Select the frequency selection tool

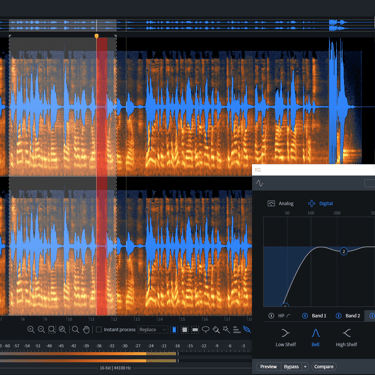click(195, 330)
